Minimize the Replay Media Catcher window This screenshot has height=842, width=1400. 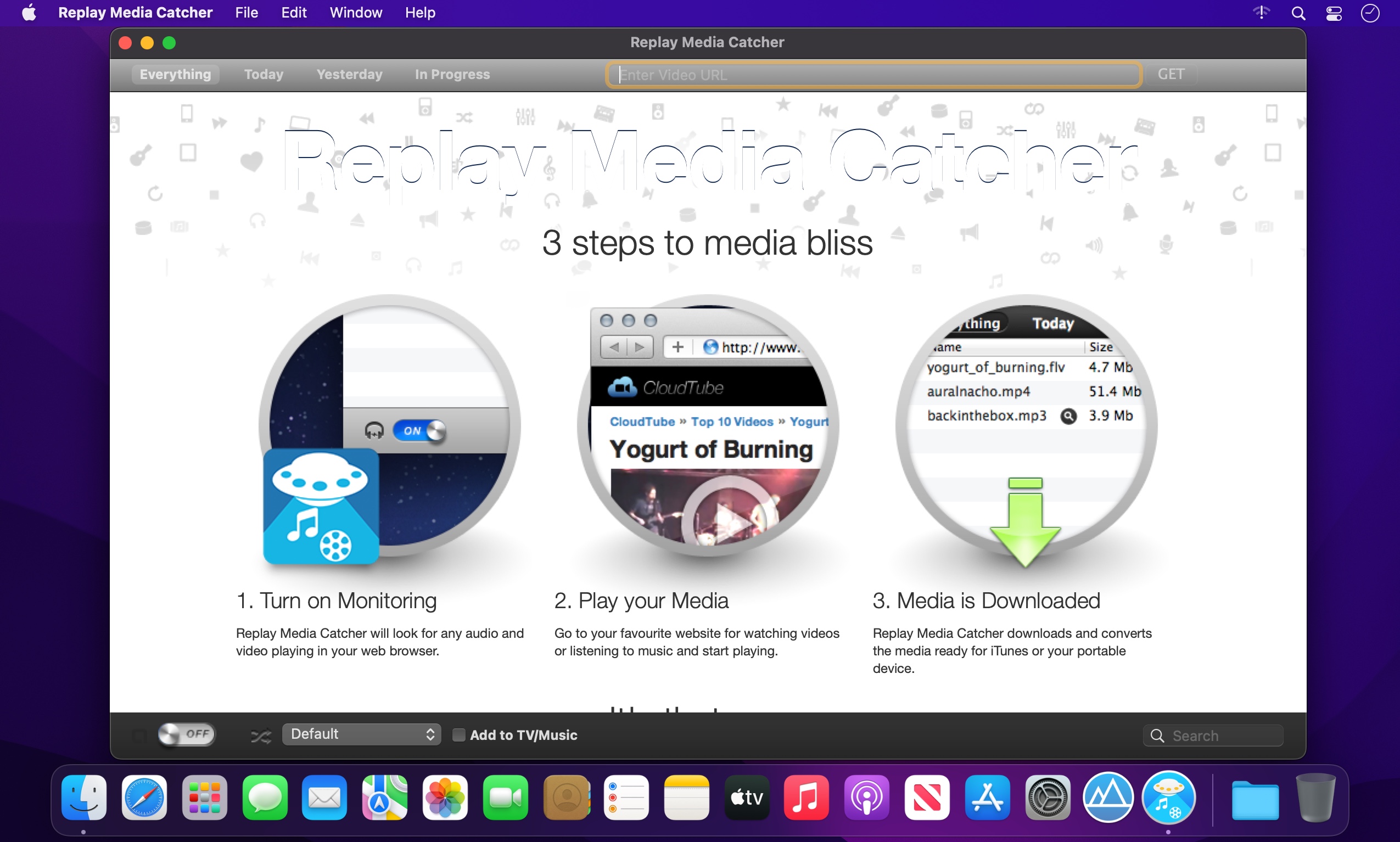pyautogui.click(x=147, y=43)
